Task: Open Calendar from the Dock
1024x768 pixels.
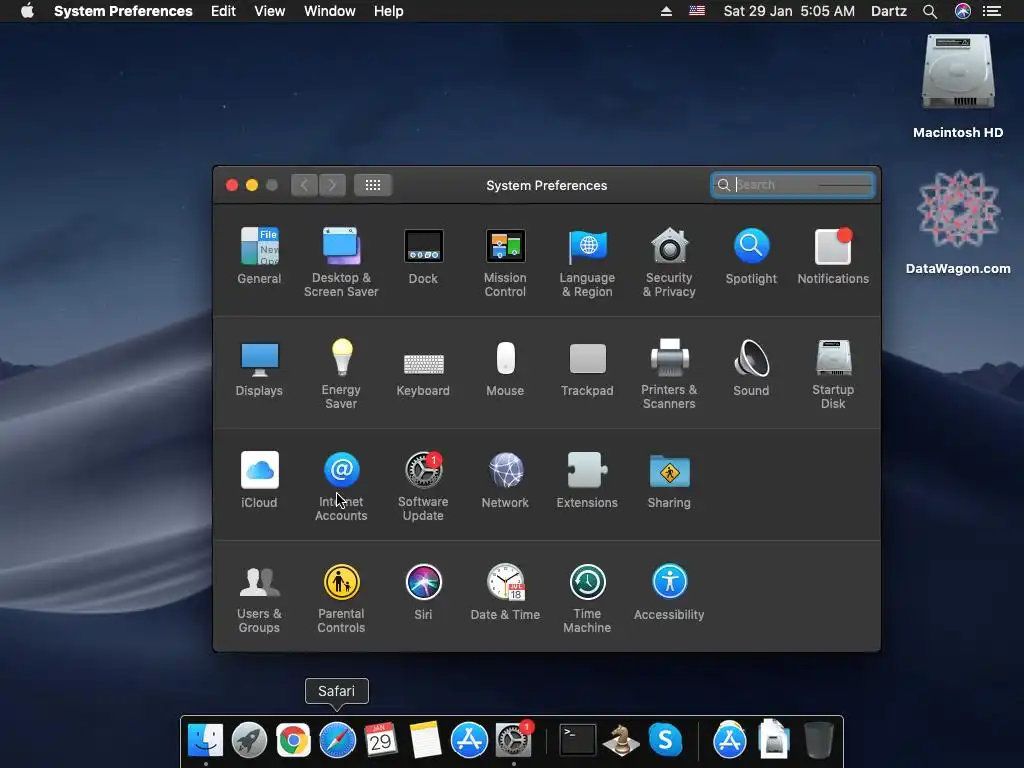Action: (x=381, y=741)
